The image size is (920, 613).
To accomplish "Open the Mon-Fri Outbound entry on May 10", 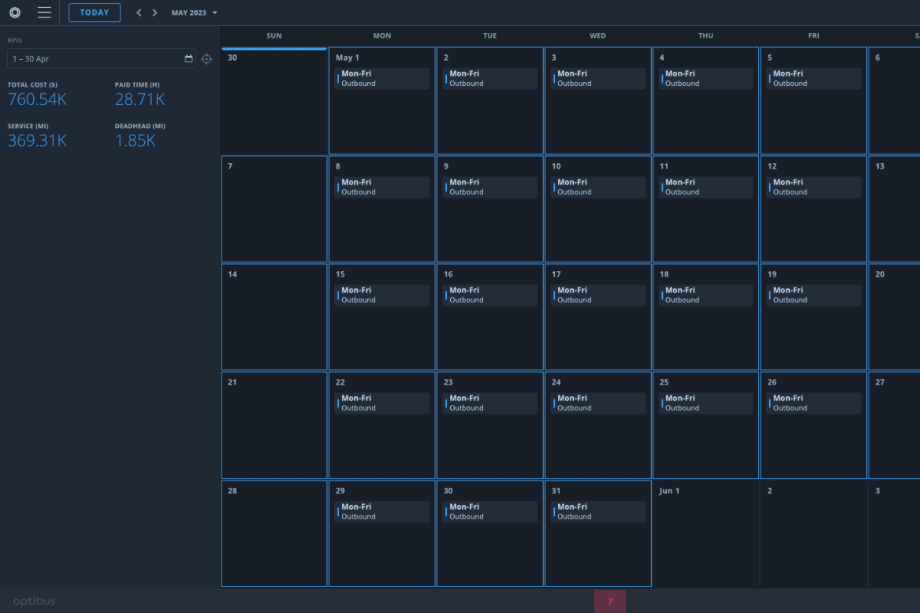I will coord(597,186).
